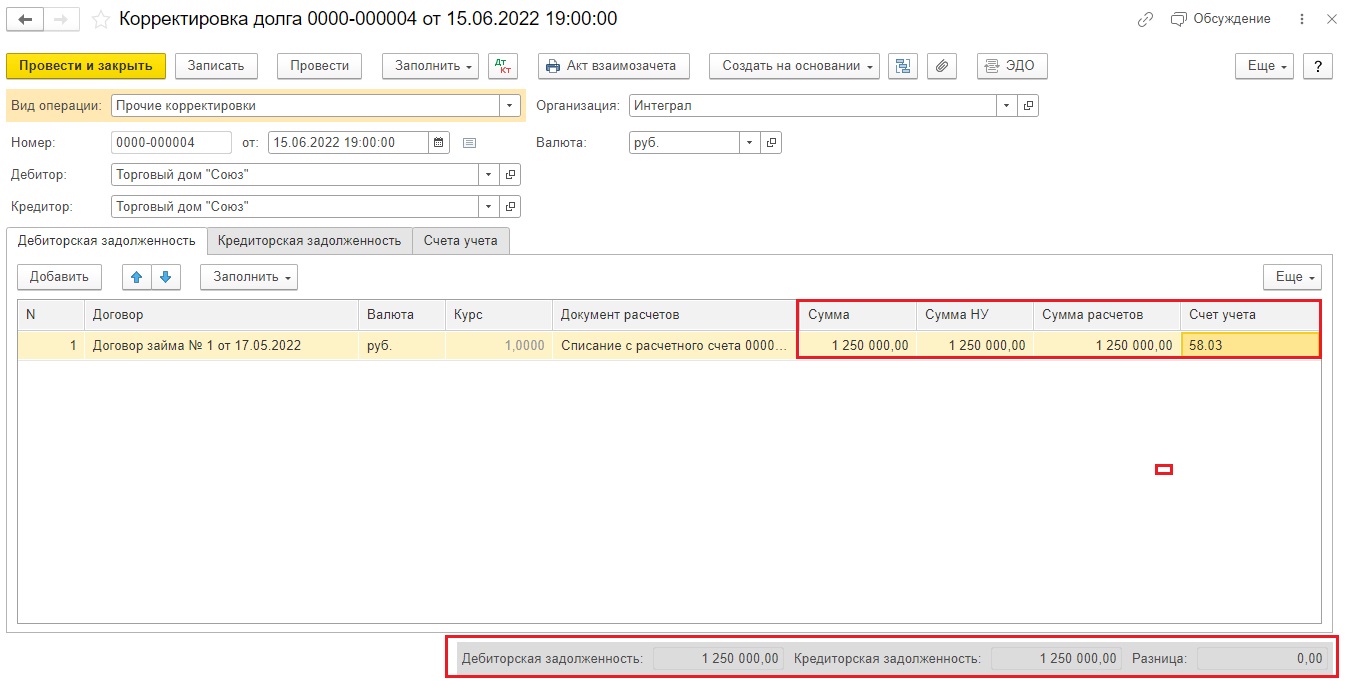This screenshot has height=681, width=1351.
Task: Open table panel Еще menu
Action: 1292,277
